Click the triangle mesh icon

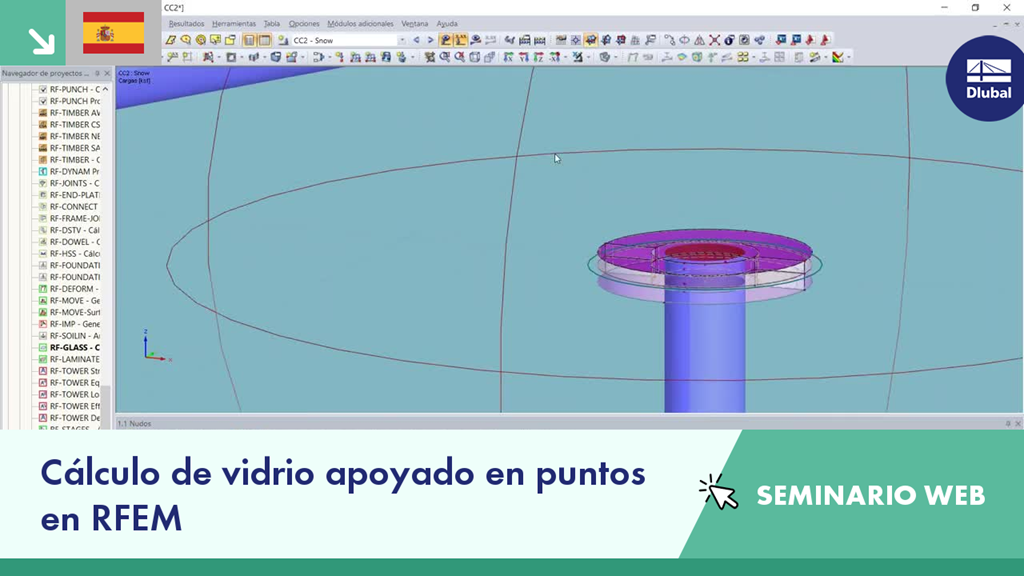pyautogui.click(x=699, y=40)
